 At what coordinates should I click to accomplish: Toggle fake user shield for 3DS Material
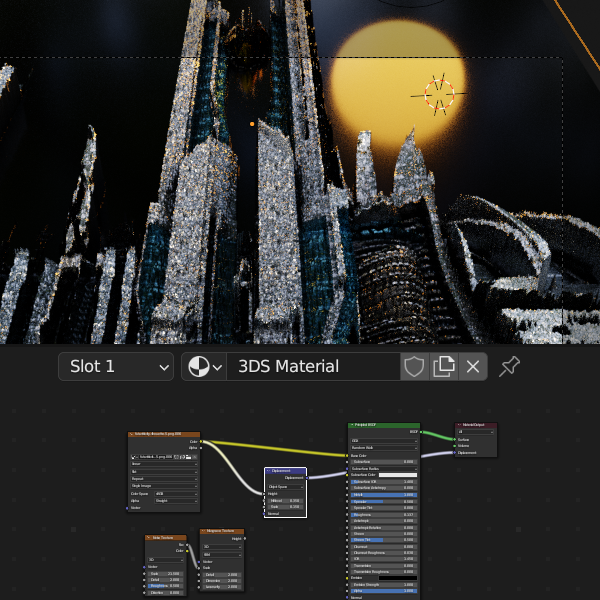(x=414, y=367)
